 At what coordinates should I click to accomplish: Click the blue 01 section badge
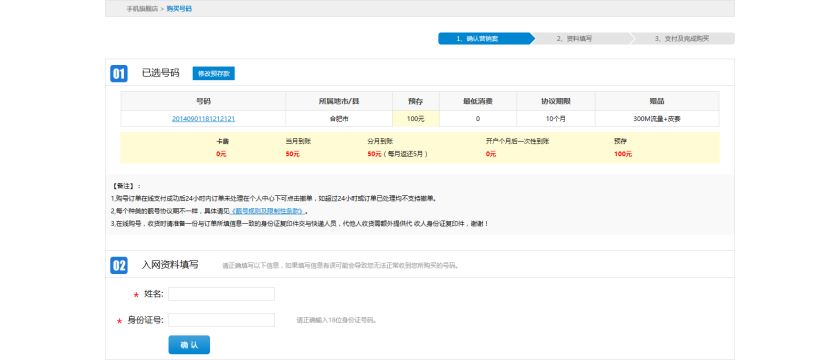pos(119,73)
